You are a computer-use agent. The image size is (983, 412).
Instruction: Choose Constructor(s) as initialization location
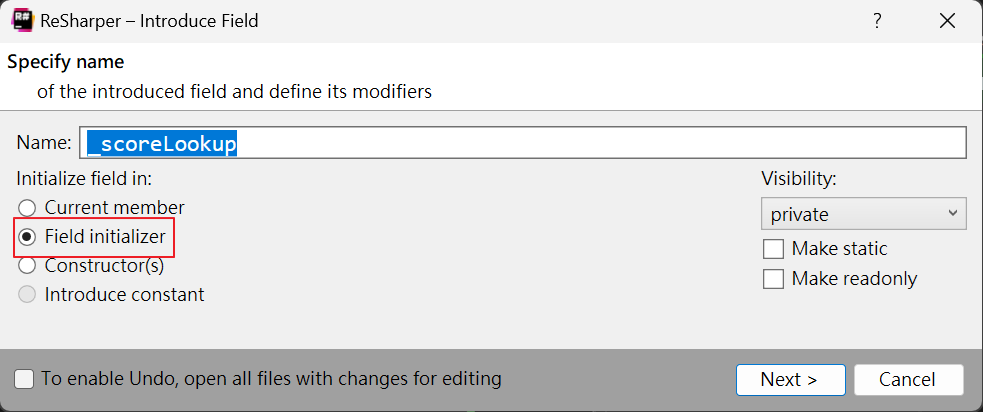27,266
